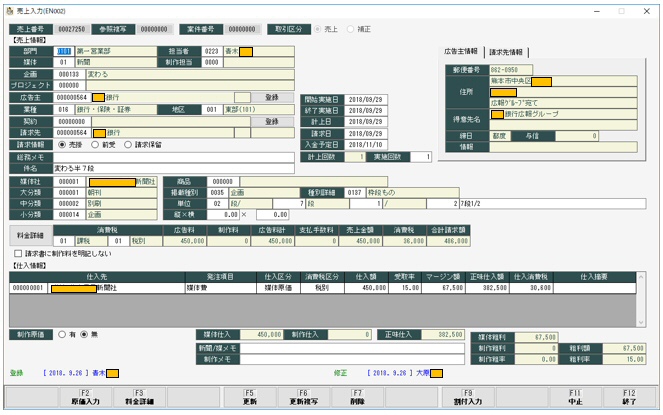Click F3 料金詳細 function button

pyautogui.click(x=140, y=397)
